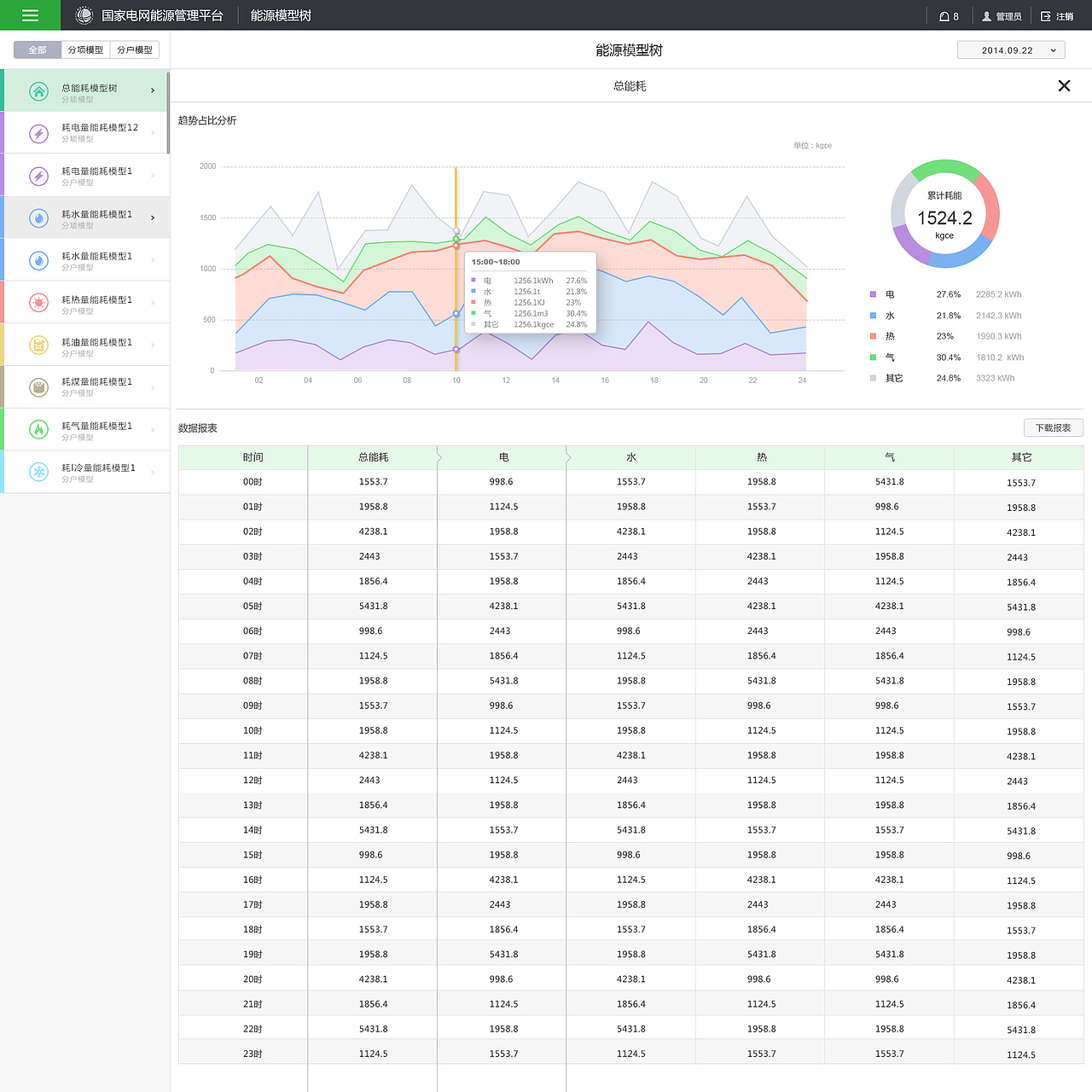Screen dimensions: 1092x1092
Task: Click the 2285.2 kWh legend value
Action: 999,294
